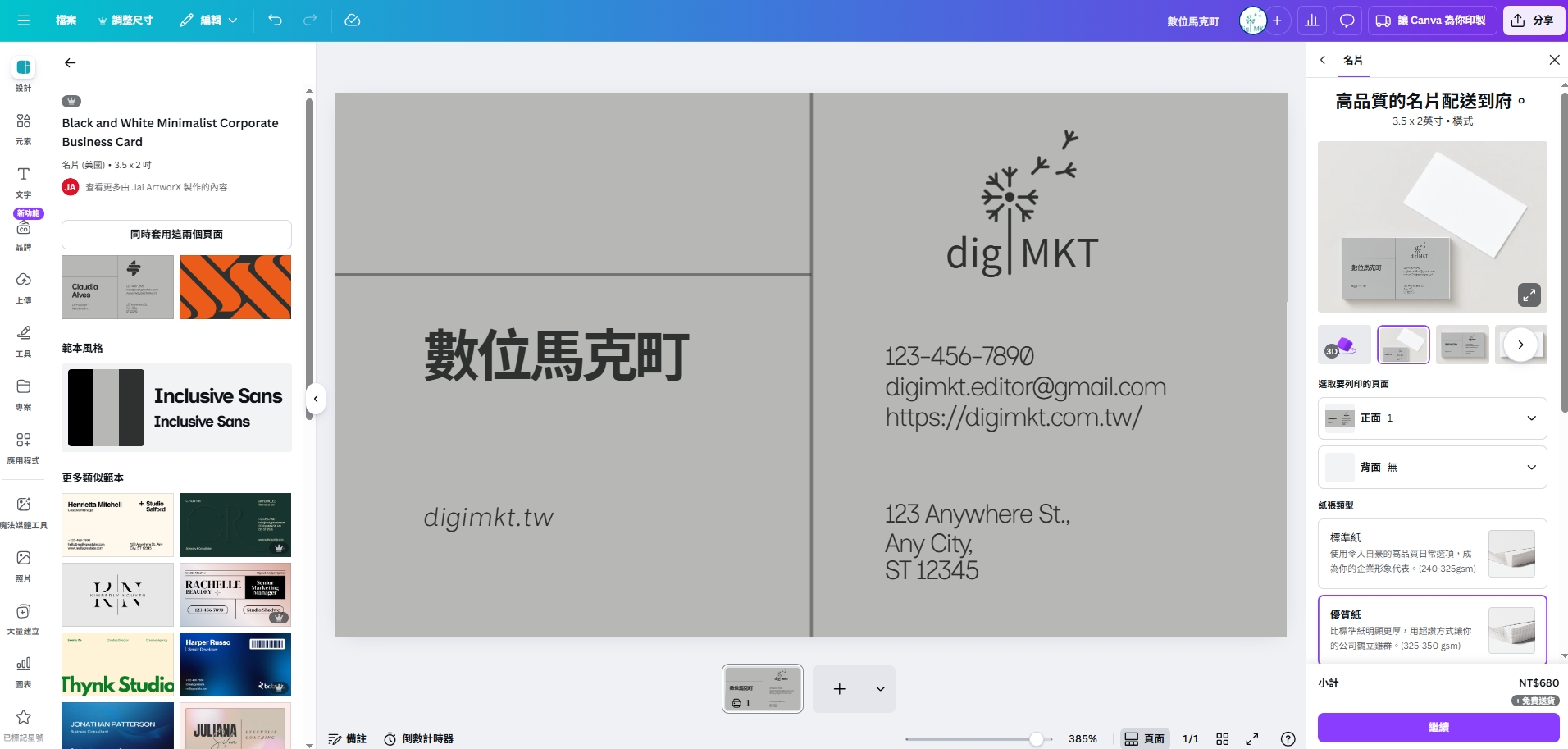Image resolution: width=1568 pixels, height=749 pixels.
Task: Click the 同時套用這兩個頁面 apply both pages button
Action: [176, 235]
